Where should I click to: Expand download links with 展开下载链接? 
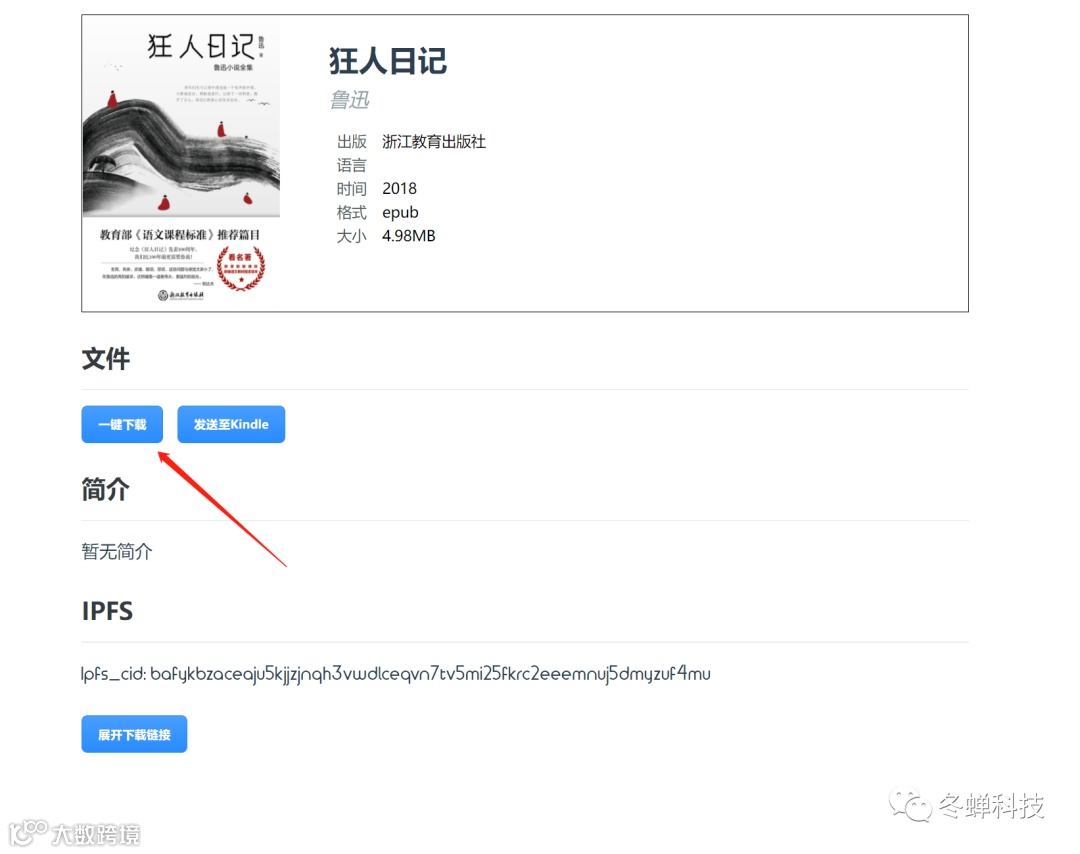[134, 734]
